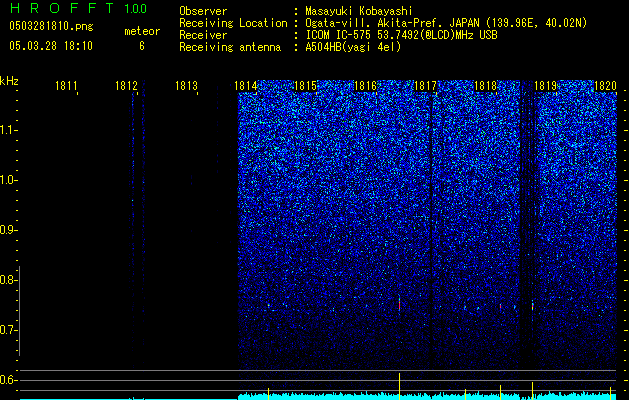Click the kHz axis unit label

tap(9, 81)
